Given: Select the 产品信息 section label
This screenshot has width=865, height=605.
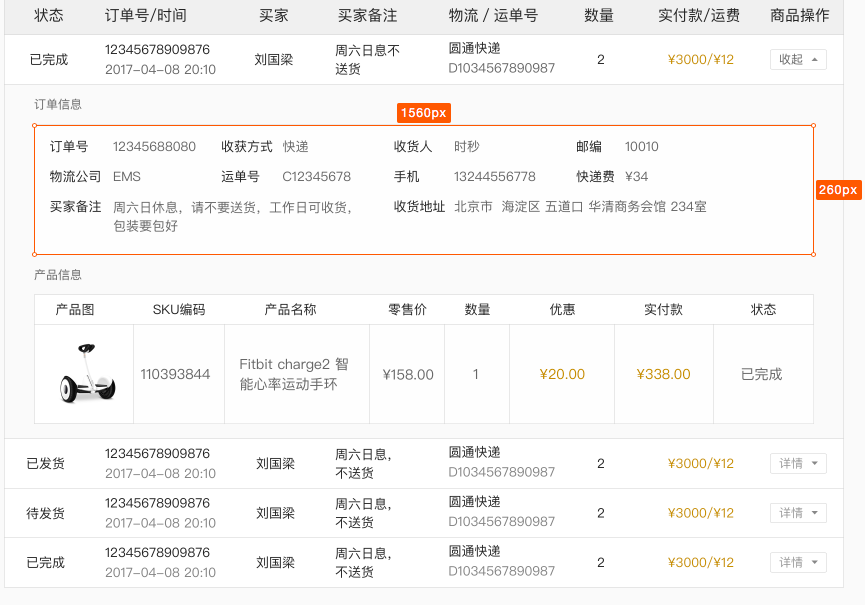Looking at the screenshot, I should point(62,274).
